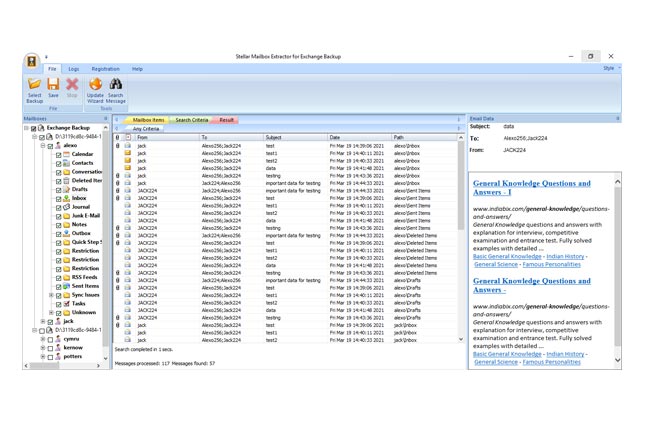Screen dimensions: 645x421
Task: Select the Calendar folder icon
Action: coord(66,154)
